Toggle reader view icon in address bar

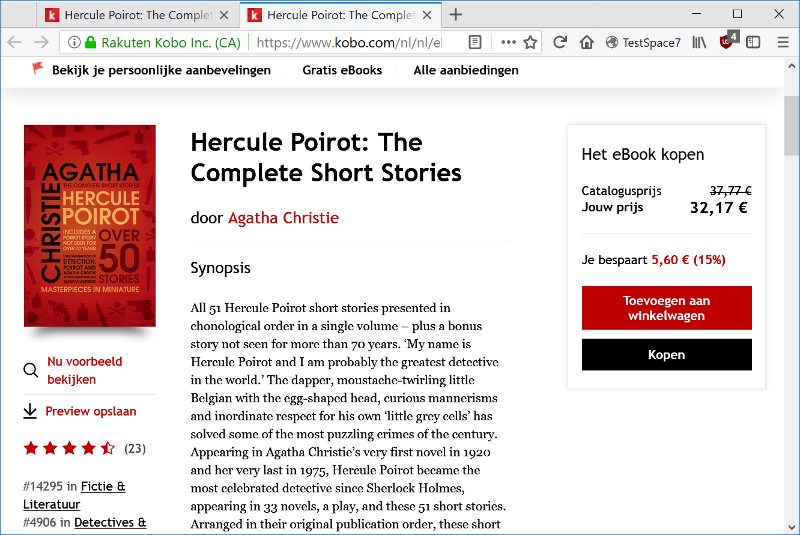[475, 42]
